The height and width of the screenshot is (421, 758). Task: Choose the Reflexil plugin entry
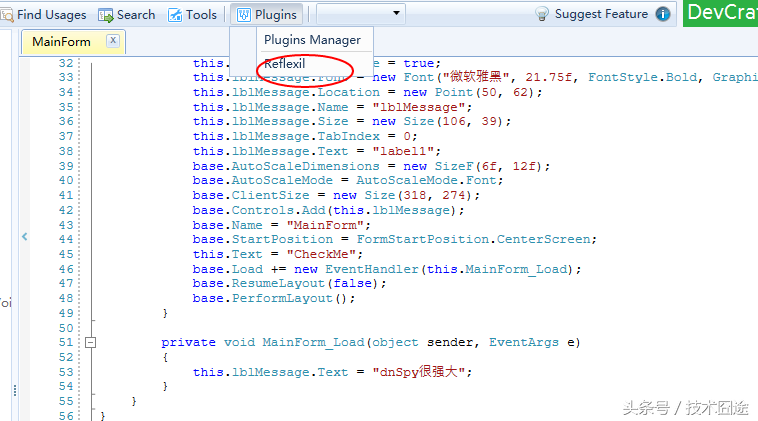(x=285, y=64)
